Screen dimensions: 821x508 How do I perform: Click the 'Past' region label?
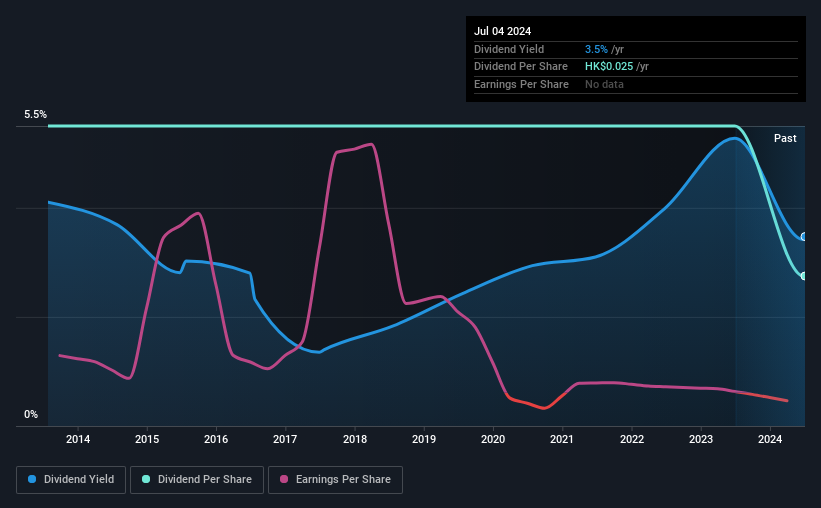(785, 138)
